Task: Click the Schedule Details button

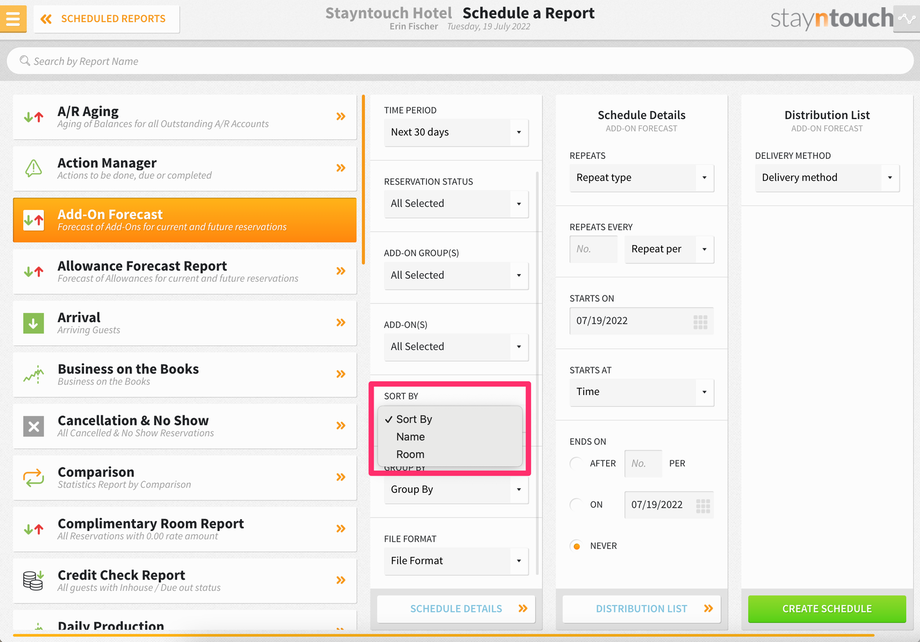Action: pyautogui.click(x=456, y=609)
